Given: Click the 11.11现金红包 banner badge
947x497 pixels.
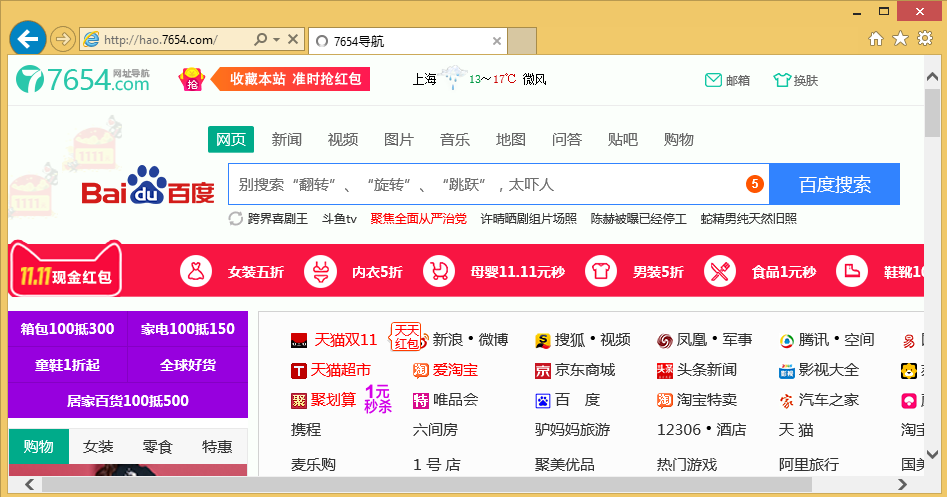Looking at the screenshot, I should point(65,270).
